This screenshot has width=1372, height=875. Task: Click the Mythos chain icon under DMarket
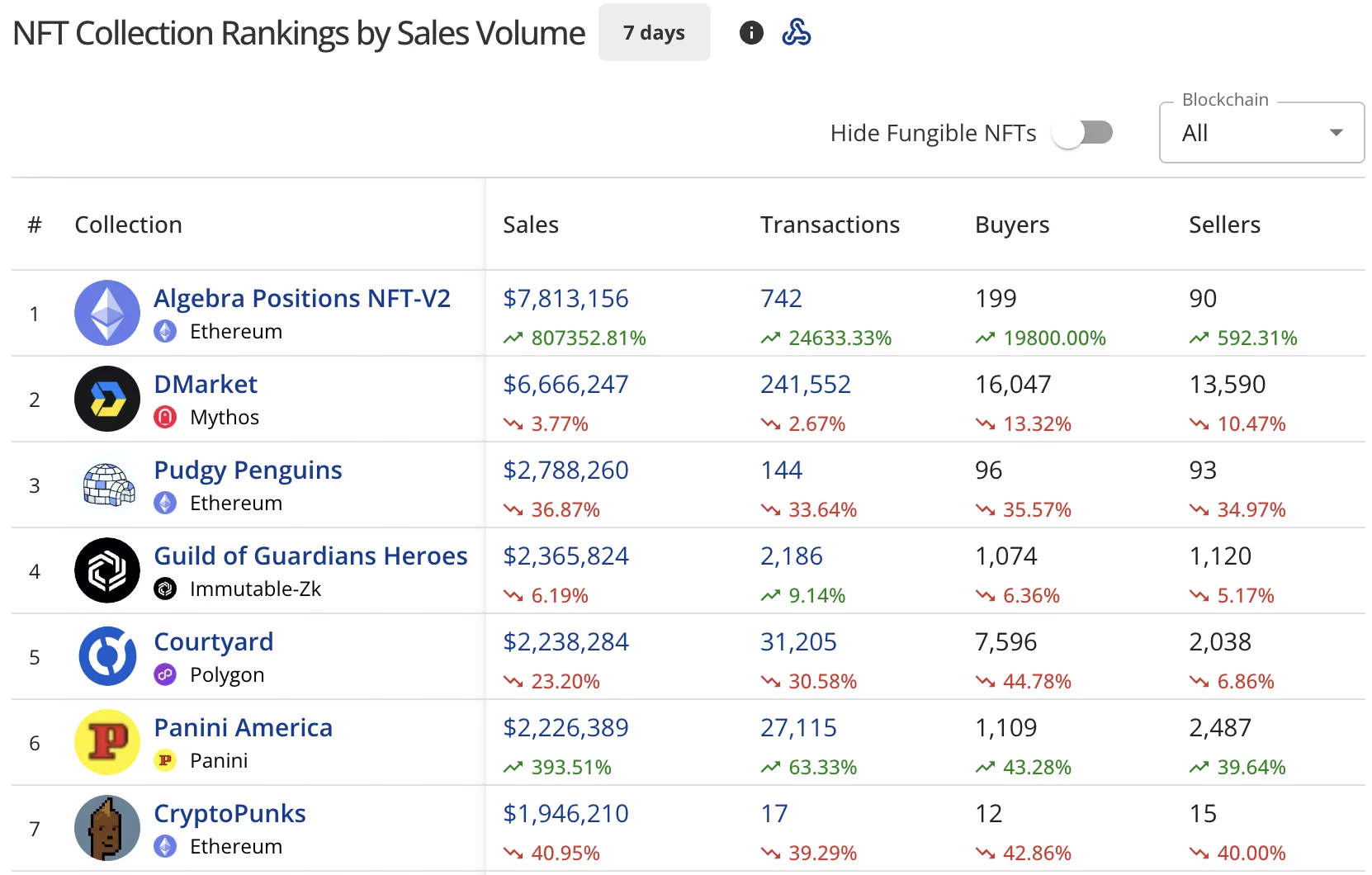pos(164,417)
